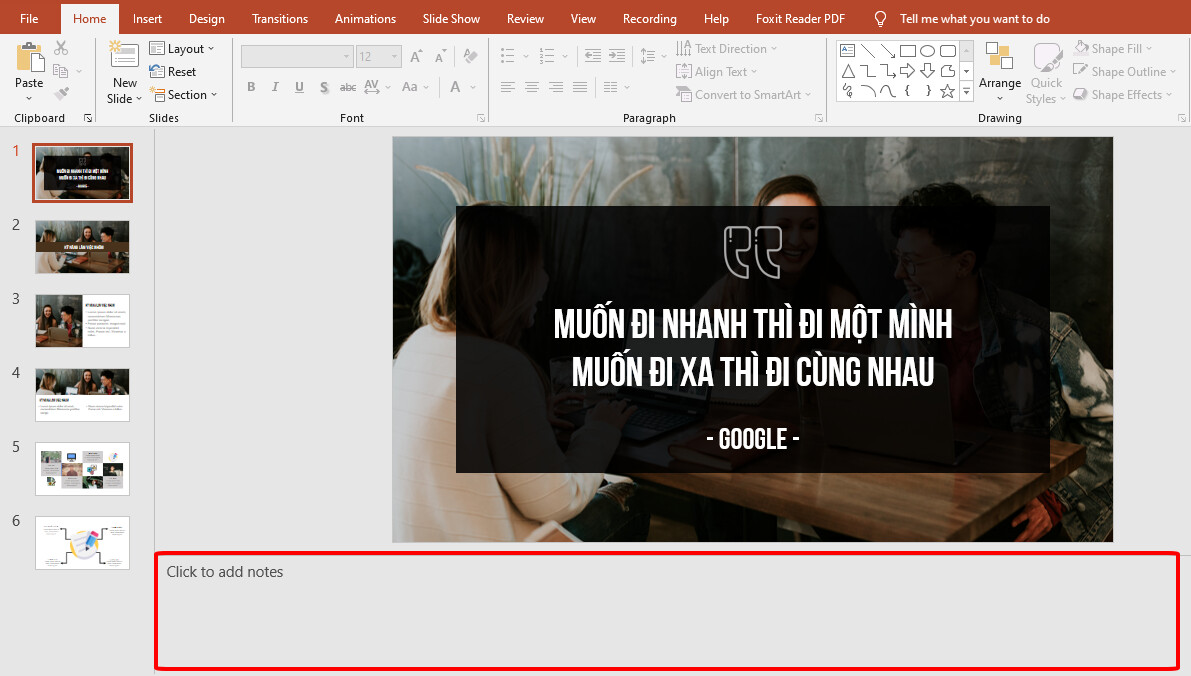Screen dimensions: 1191x676
Task: Open the Shape Fill dropdown
Action: [1113, 47]
